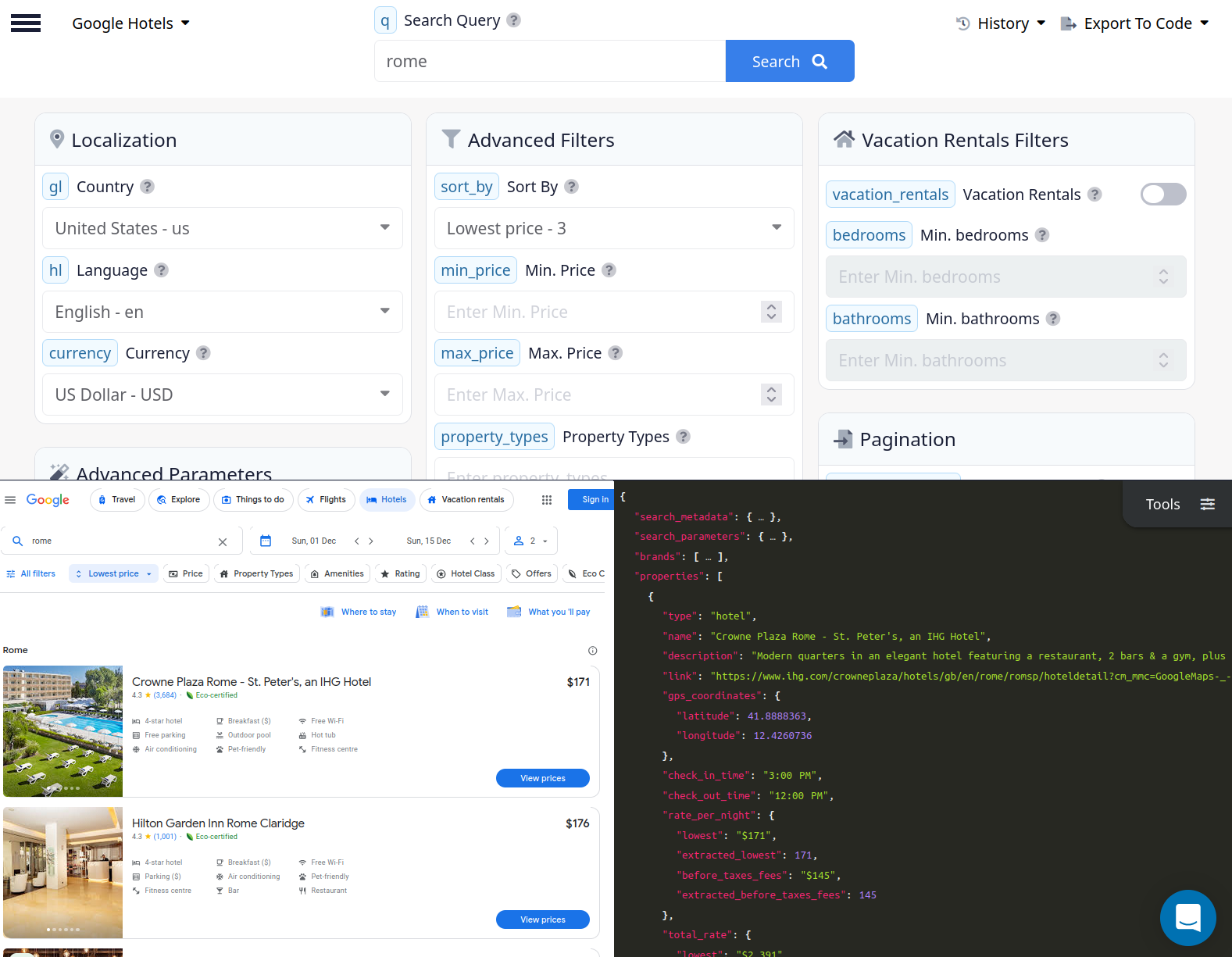The width and height of the screenshot is (1232, 957).
Task: Open Google preview hamburger menu
Action: coord(10,500)
